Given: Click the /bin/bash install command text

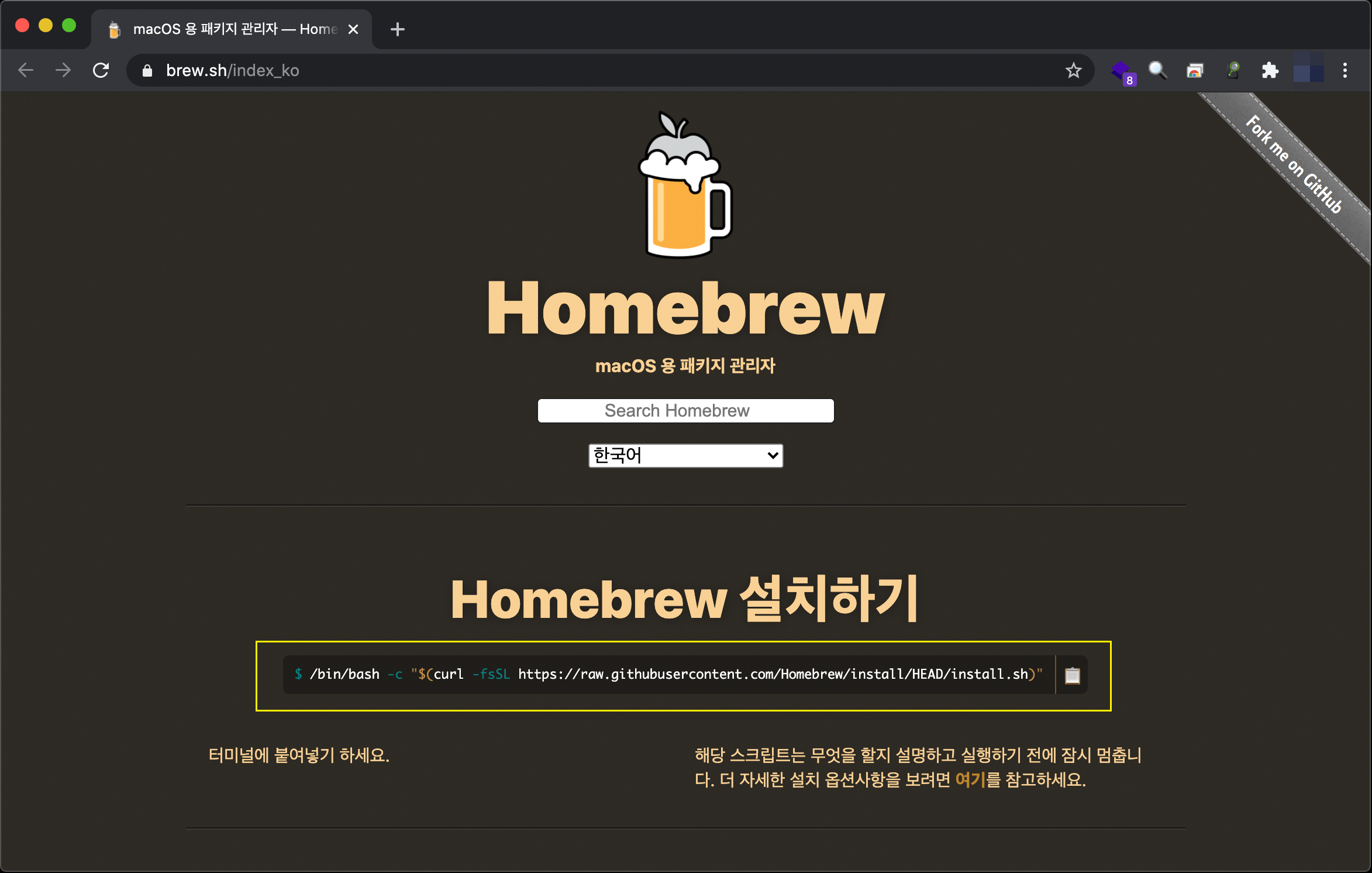Looking at the screenshot, I should (x=667, y=675).
